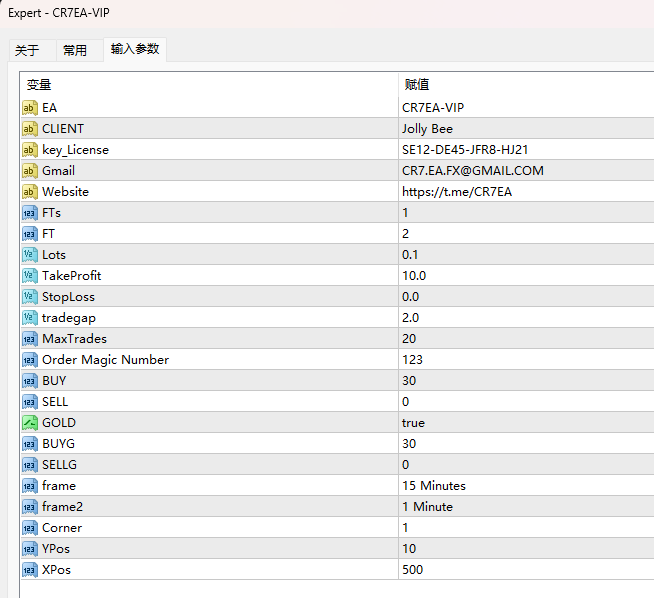Toggle the GOLD value set to true
654x598 pixels.
pyautogui.click(x=526, y=422)
